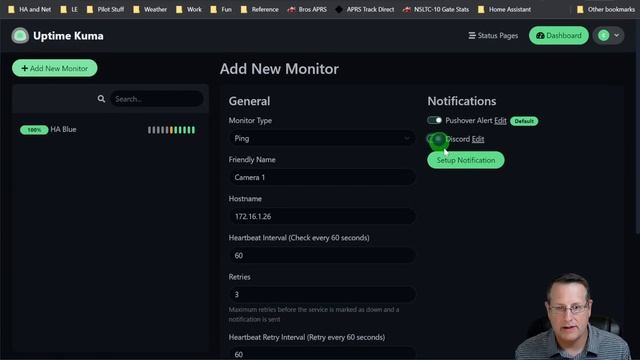Edit the Retries field
Viewport: 640px width, 360px height.
(x=322, y=294)
